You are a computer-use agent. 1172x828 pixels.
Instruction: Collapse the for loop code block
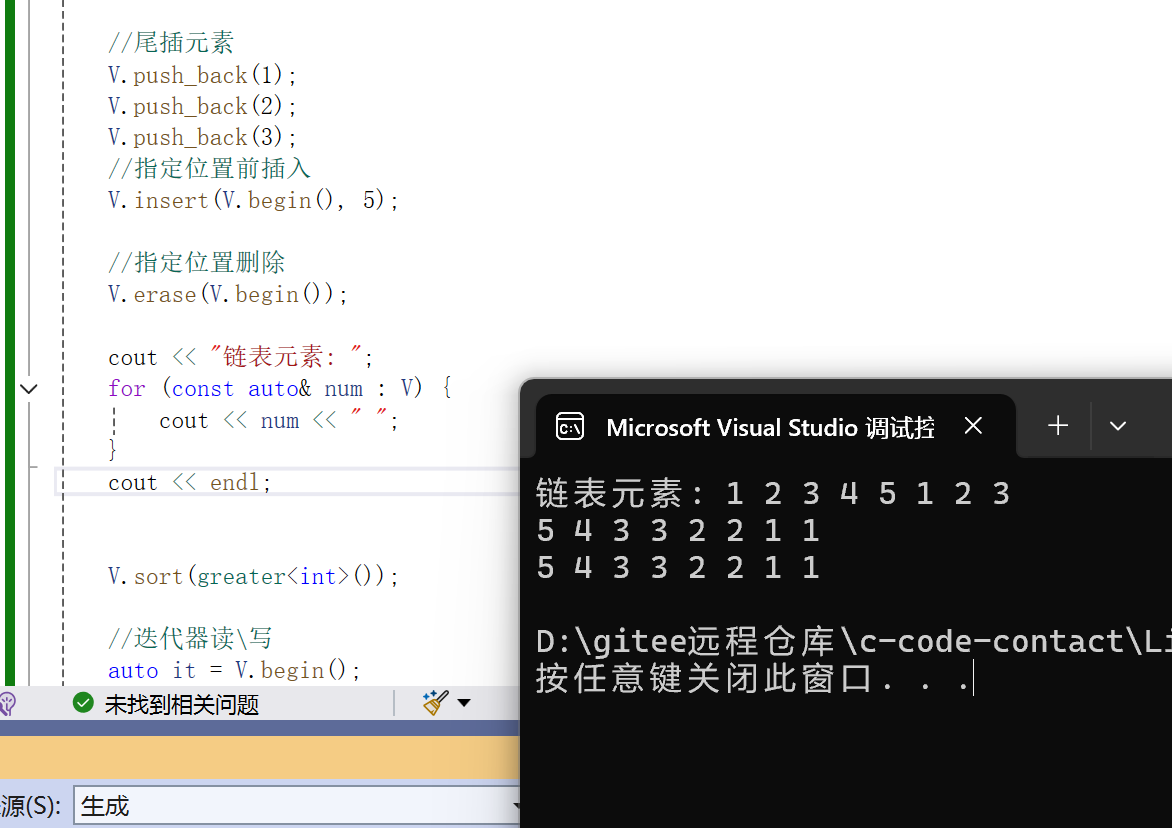point(28,389)
